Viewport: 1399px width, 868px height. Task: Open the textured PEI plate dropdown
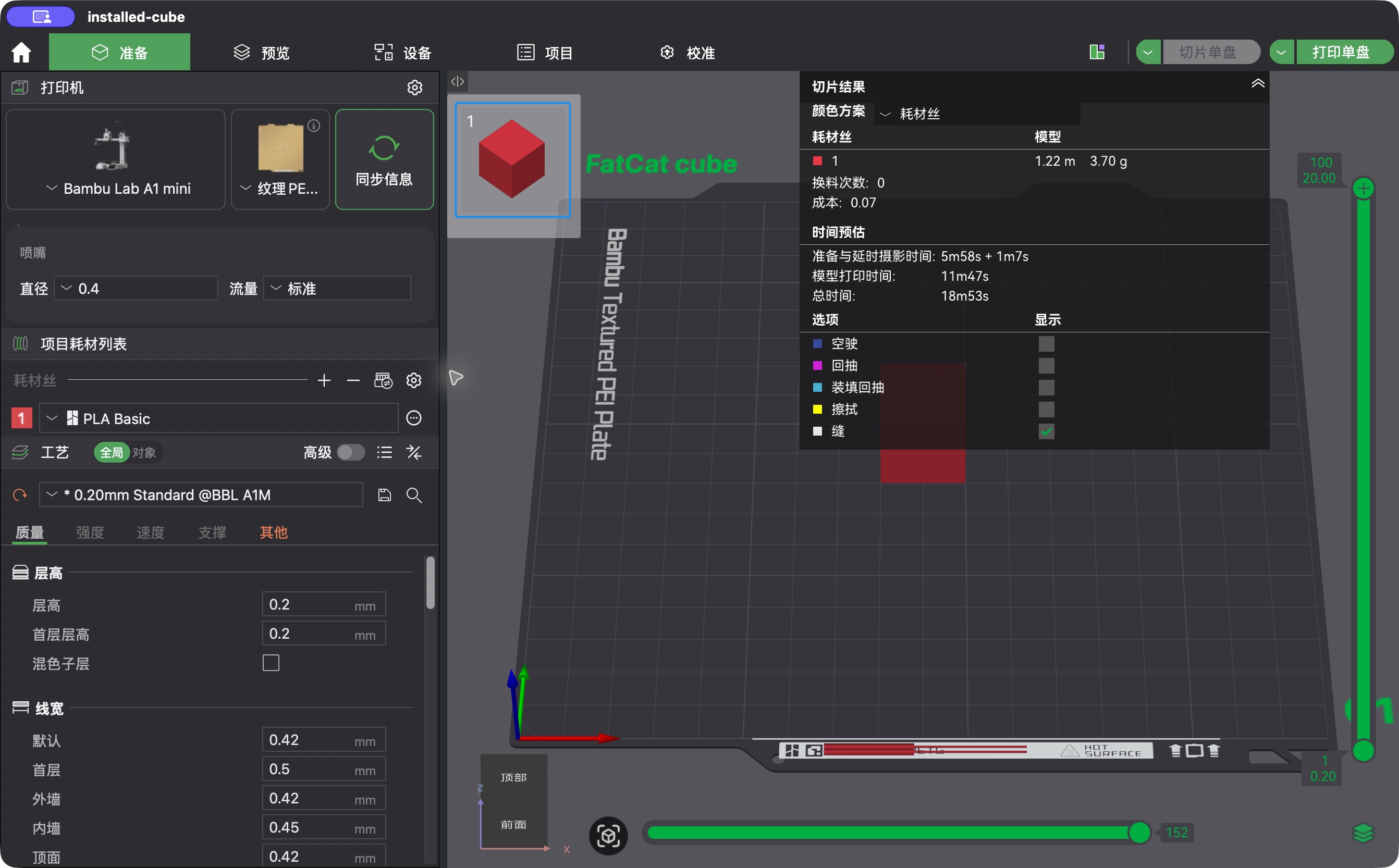[280, 159]
